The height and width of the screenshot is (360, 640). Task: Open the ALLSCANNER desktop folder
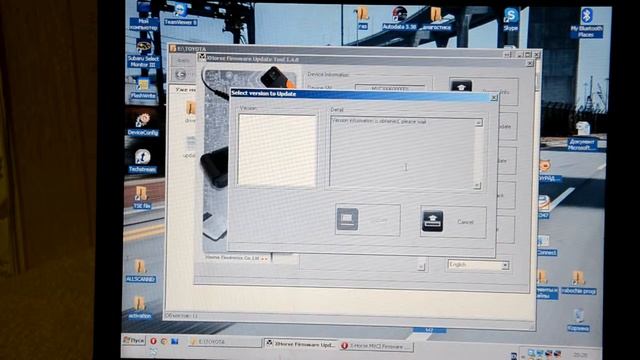click(140, 271)
